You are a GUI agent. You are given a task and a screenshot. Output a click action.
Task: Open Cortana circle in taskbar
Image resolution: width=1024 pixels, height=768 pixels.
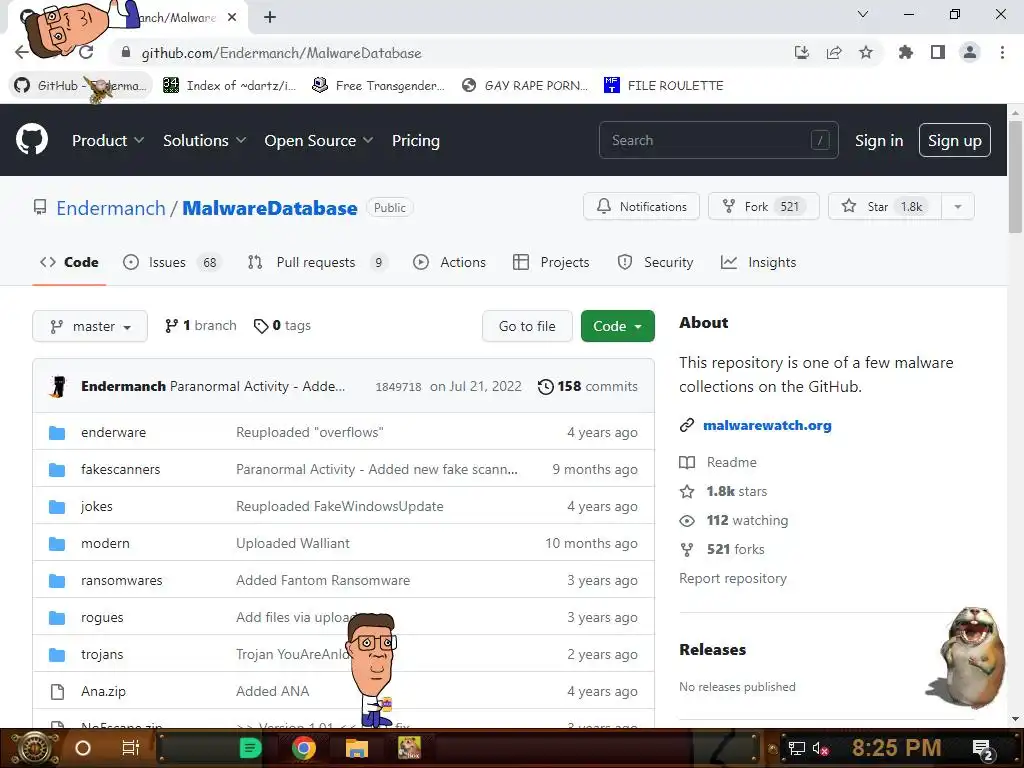pyautogui.click(x=83, y=748)
